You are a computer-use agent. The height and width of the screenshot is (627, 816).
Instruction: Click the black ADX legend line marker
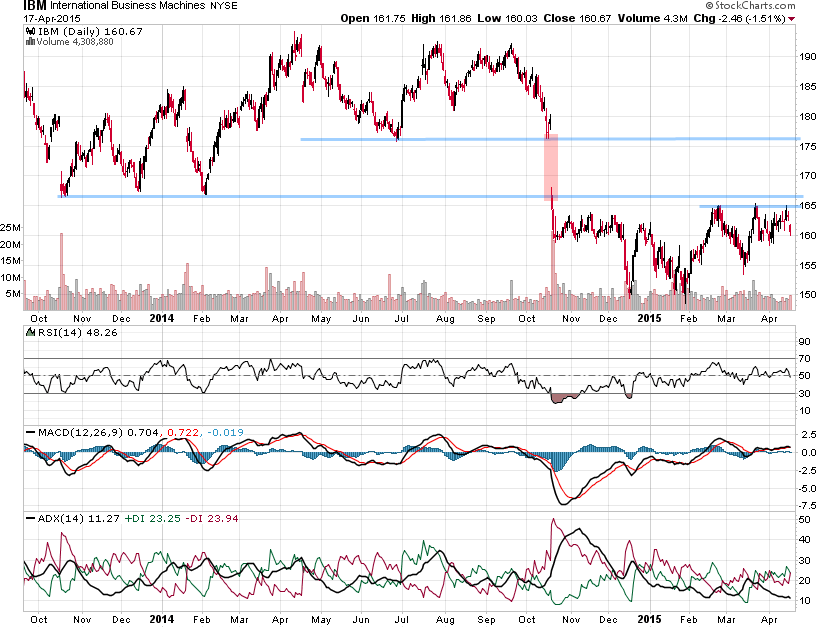tap(31, 518)
